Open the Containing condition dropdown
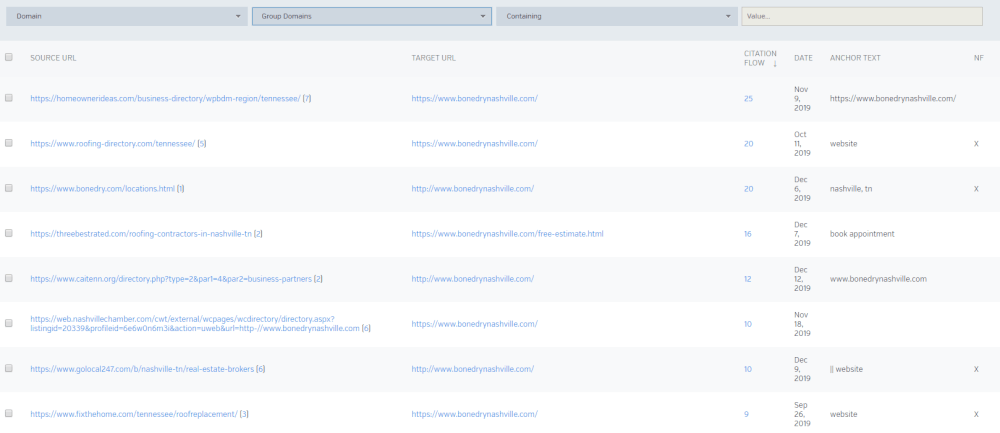1000x433 pixels. pyautogui.click(x=616, y=16)
